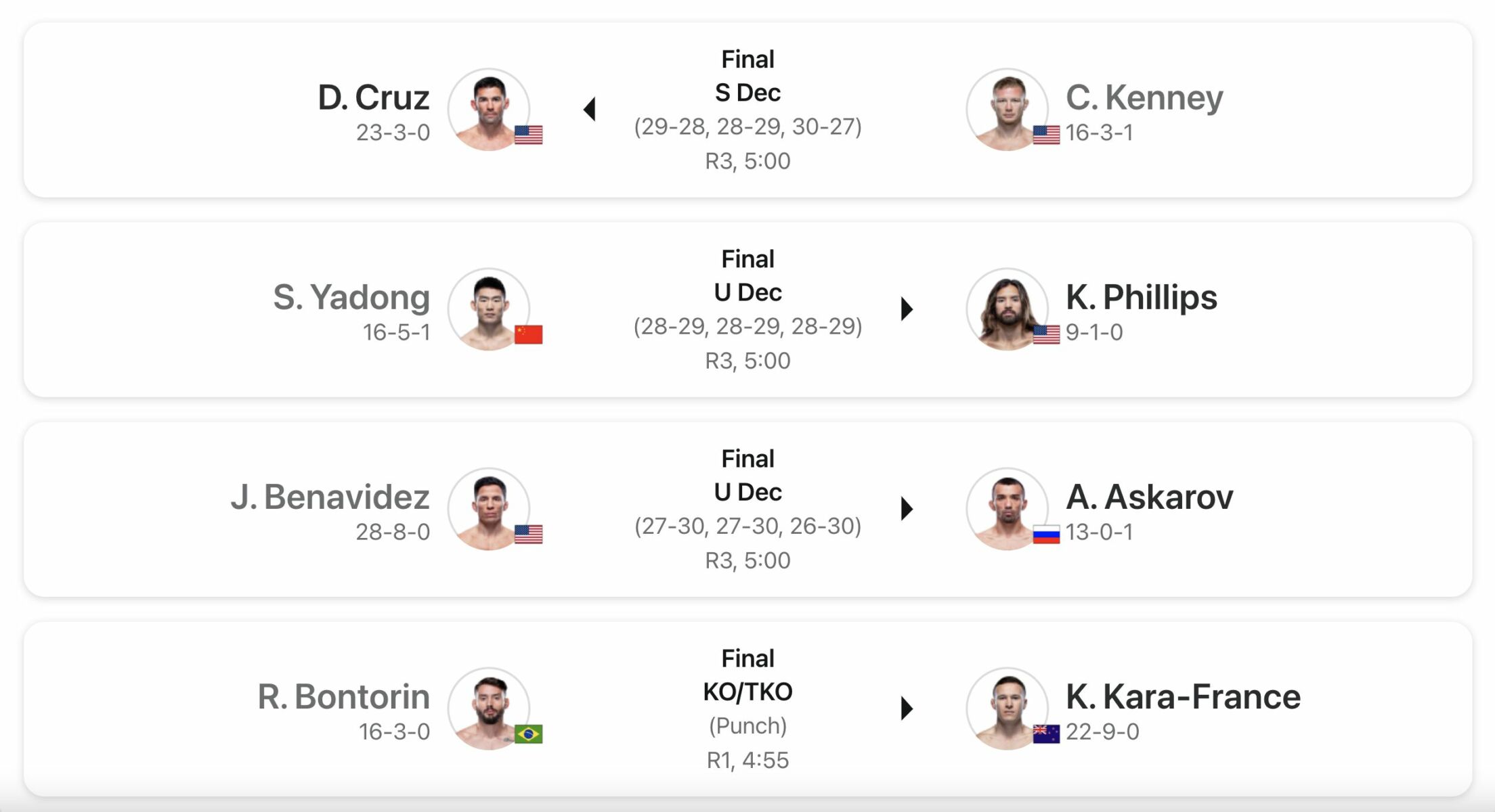Click the winner arrow pointing to A. Askarov
Viewport: 1495px width, 812px height.
(907, 508)
